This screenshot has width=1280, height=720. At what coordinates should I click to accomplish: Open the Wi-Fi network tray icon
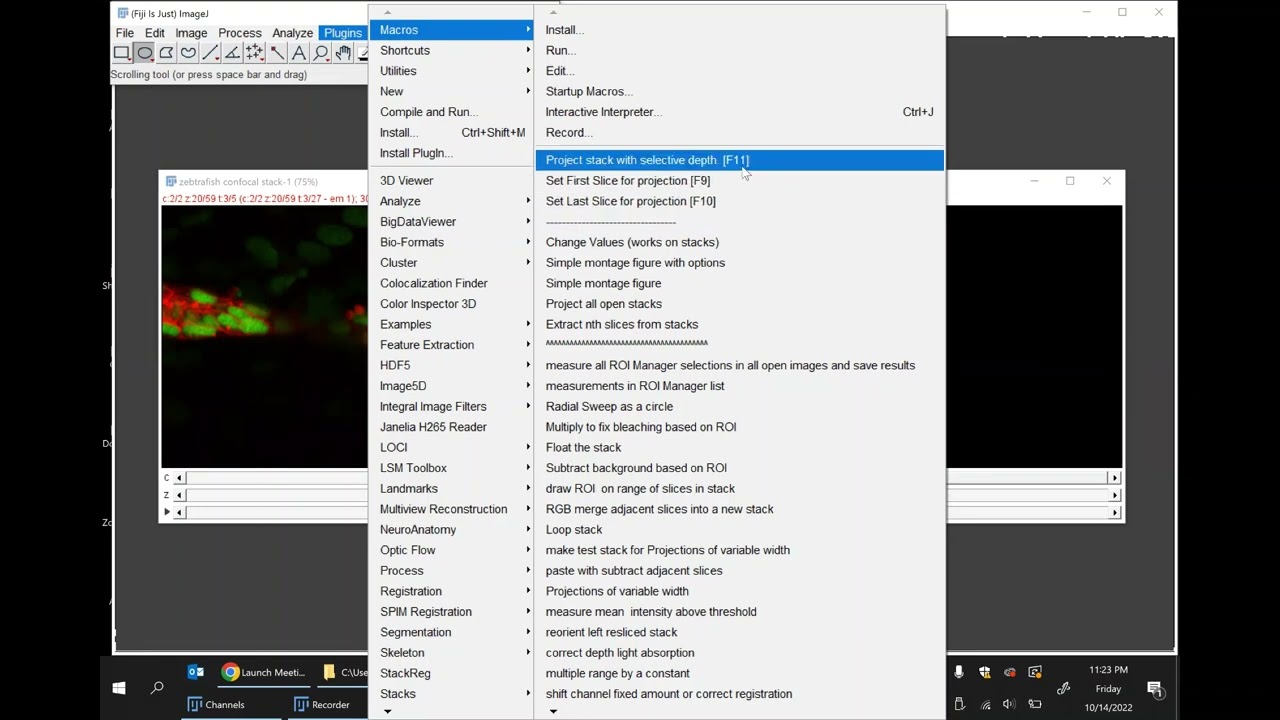pyautogui.click(x=985, y=704)
